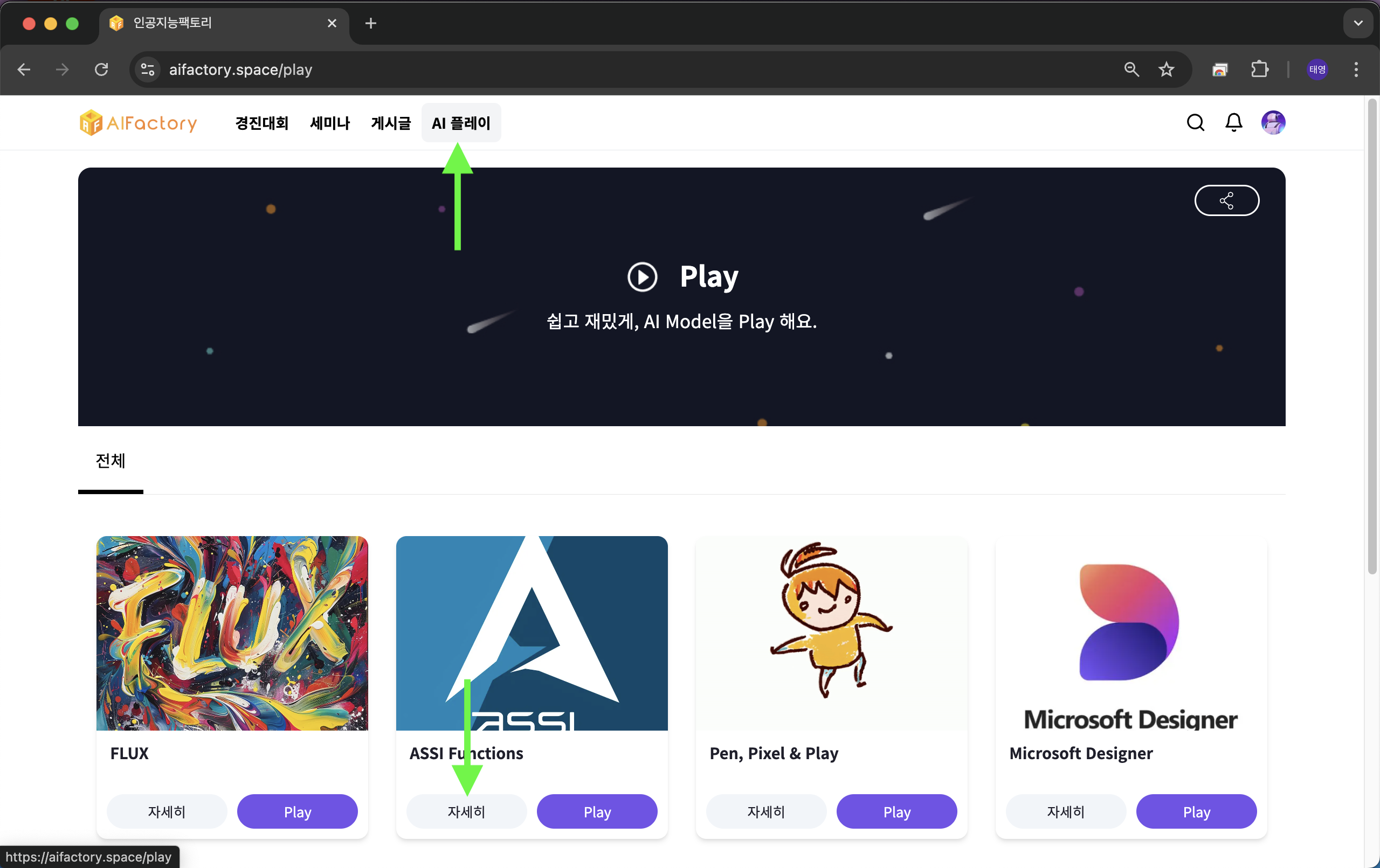Viewport: 1380px width, 868px height.
Task: Select the AI 플레이 menu item
Action: [461, 123]
